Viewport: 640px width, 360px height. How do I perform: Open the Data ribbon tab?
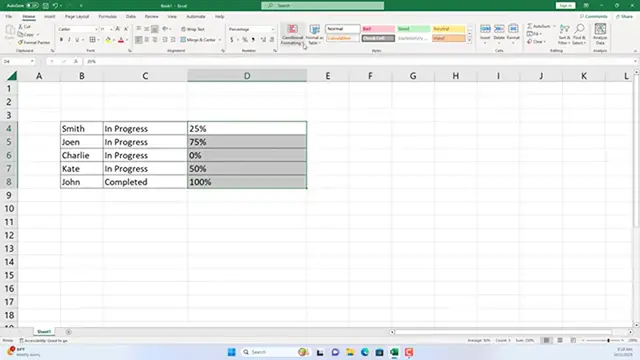point(131,17)
